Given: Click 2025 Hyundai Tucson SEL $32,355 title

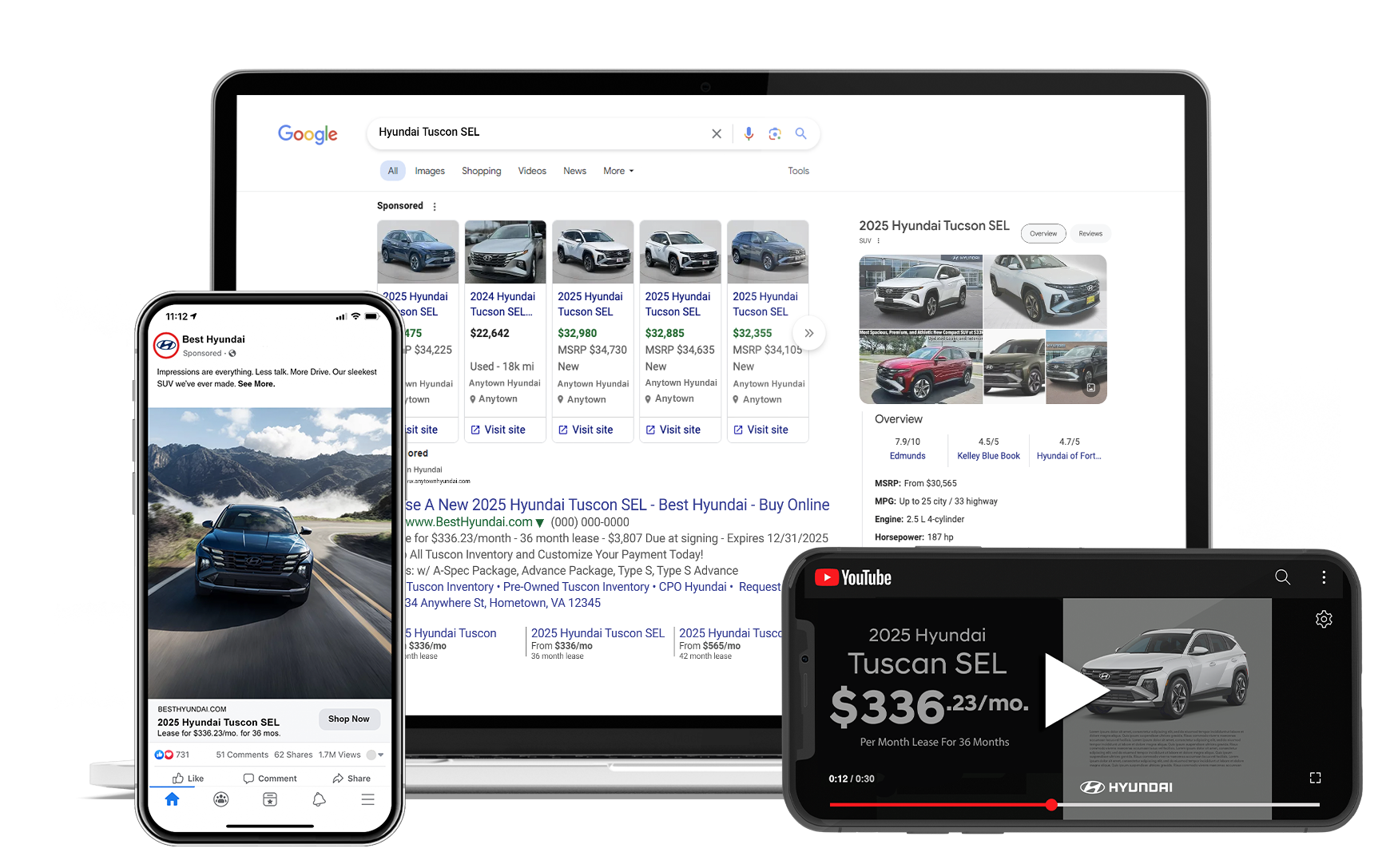Looking at the screenshot, I should pos(765,304).
